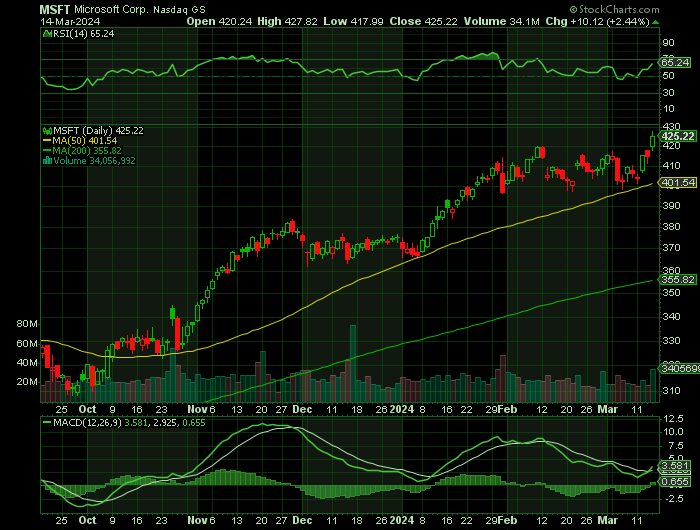700x530 pixels.
Task: Click the 401.54 MA(50) tag on right axis
Action: pyautogui.click(x=678, y=182)
